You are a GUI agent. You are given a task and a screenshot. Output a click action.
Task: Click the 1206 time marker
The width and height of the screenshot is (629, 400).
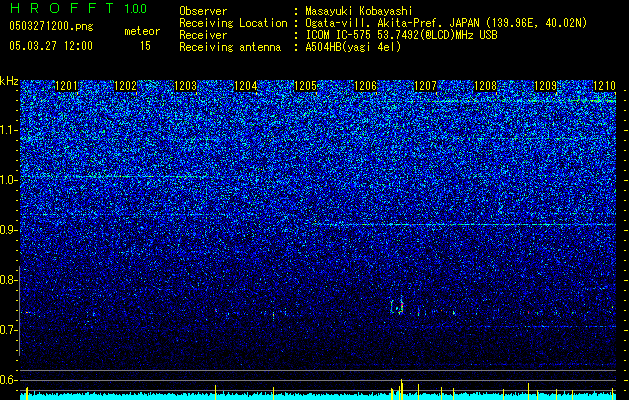click(x=365, y=86)
